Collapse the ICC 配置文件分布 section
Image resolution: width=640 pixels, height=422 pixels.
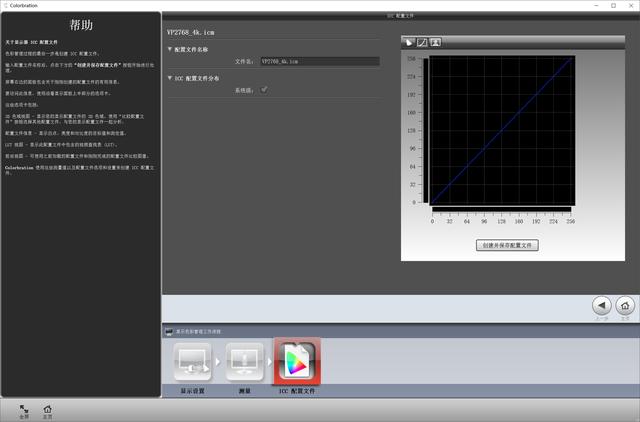click(x=170, y=78)
